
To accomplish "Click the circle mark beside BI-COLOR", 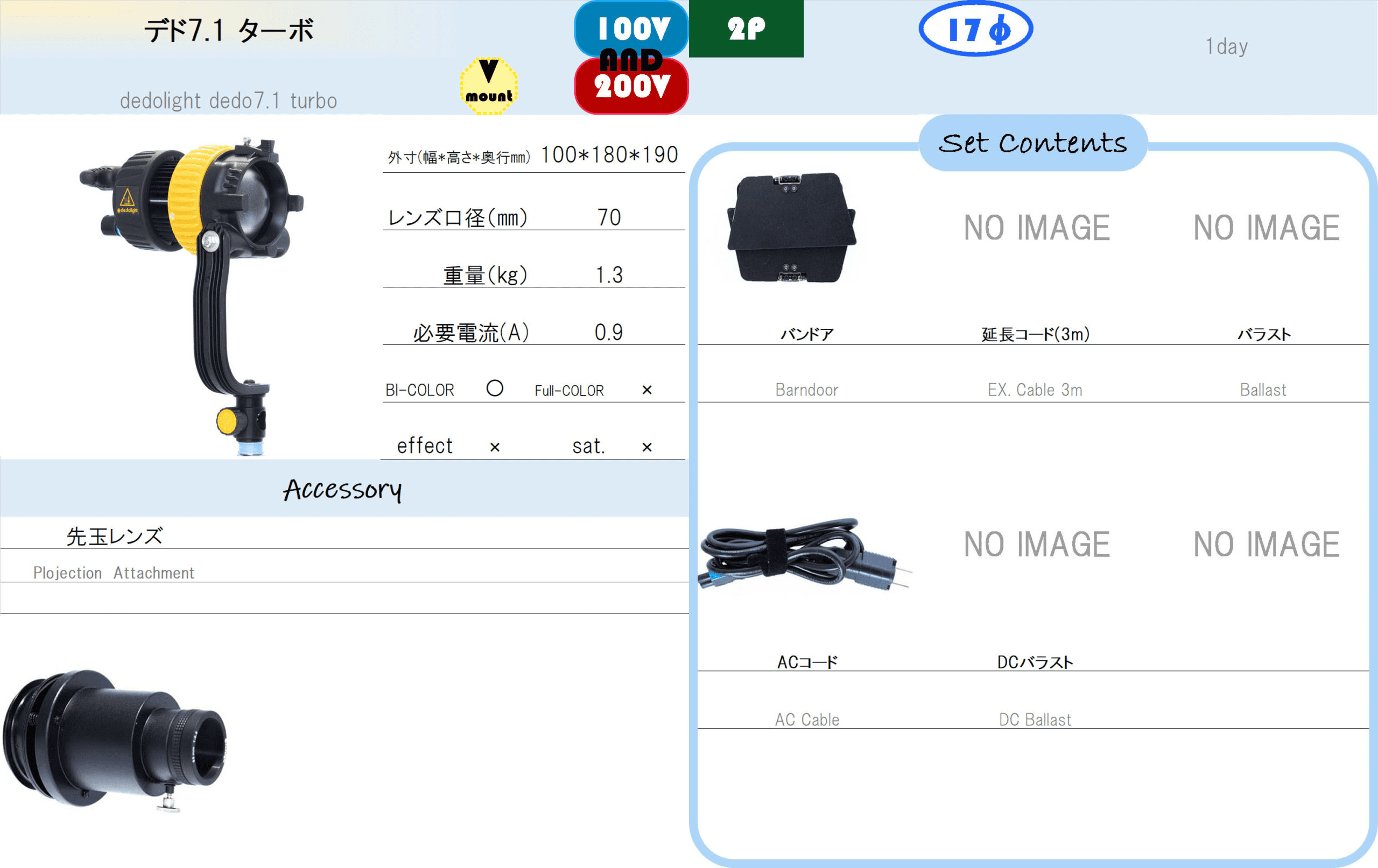I will [x=495, y=388].
